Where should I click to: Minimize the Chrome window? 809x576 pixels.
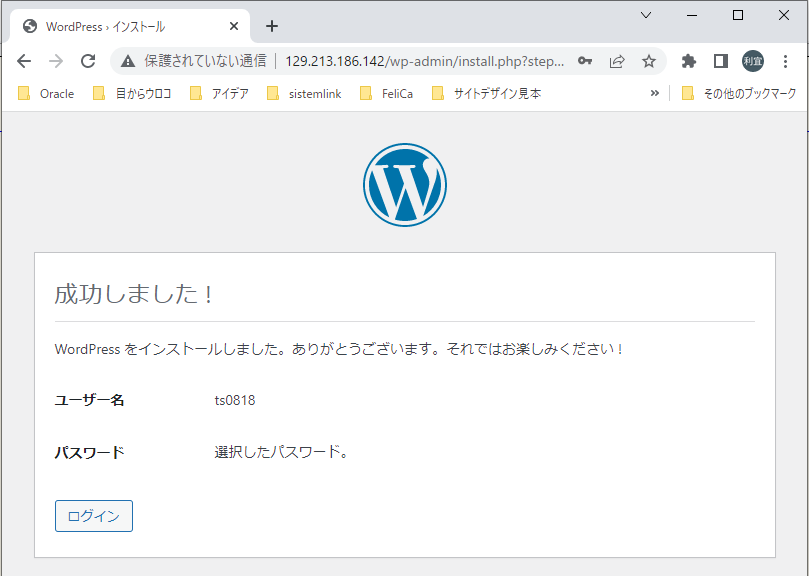coord(692,15)
